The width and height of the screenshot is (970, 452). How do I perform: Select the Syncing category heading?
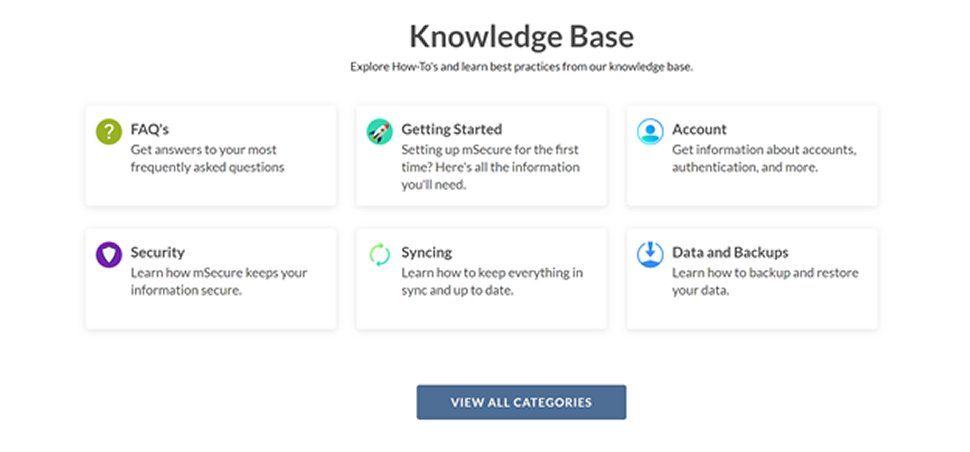(426, 252)
